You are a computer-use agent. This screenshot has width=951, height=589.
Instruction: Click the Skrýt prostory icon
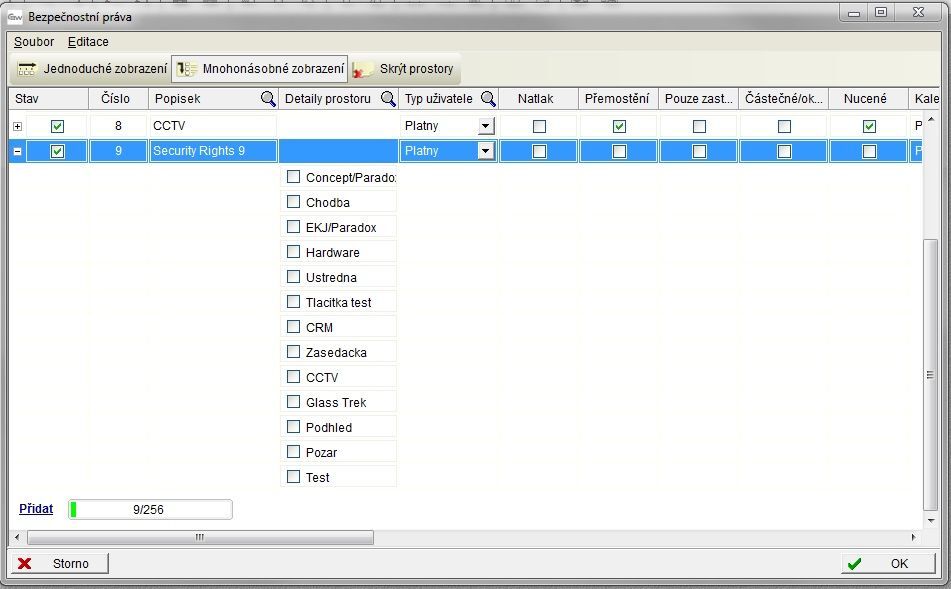363,69
